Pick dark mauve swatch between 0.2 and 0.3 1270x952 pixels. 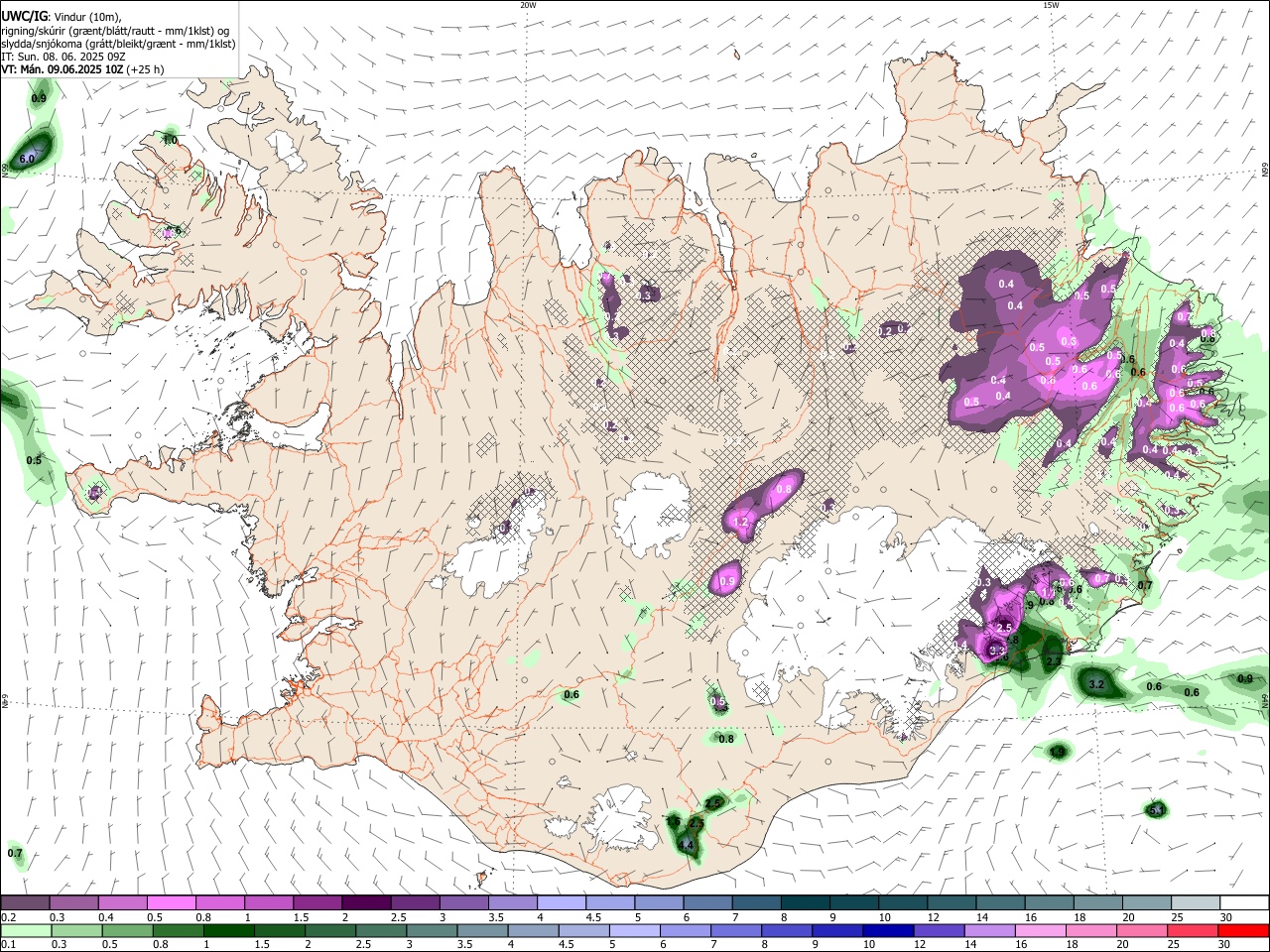pyautogui.click(x=25, y=903)
